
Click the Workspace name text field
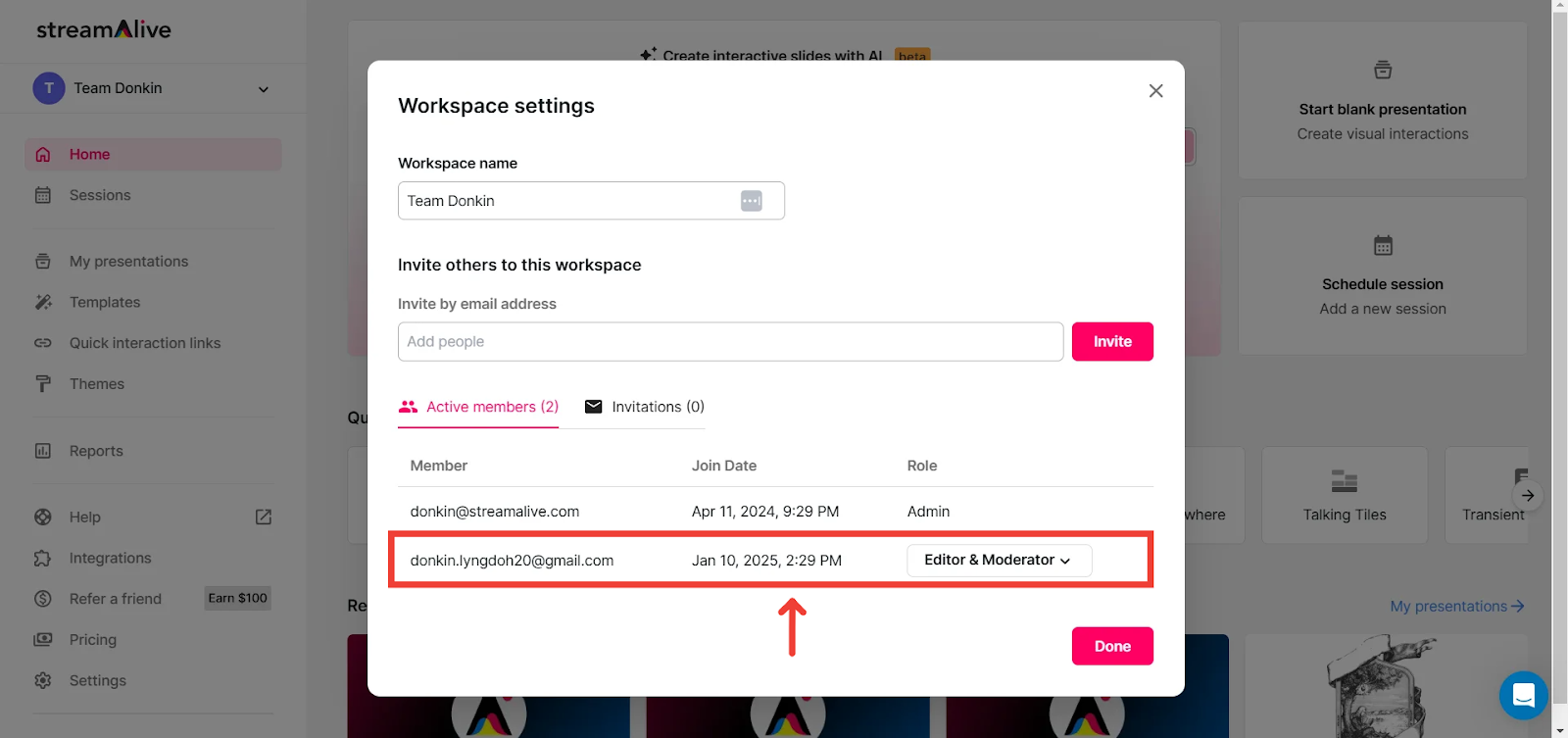[x=568, y=201]
